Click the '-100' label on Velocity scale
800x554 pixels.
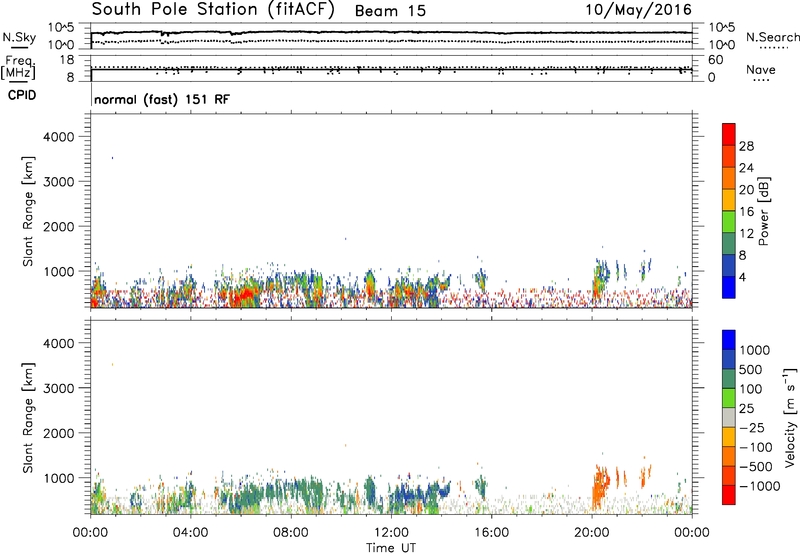[x=756, y=447]
